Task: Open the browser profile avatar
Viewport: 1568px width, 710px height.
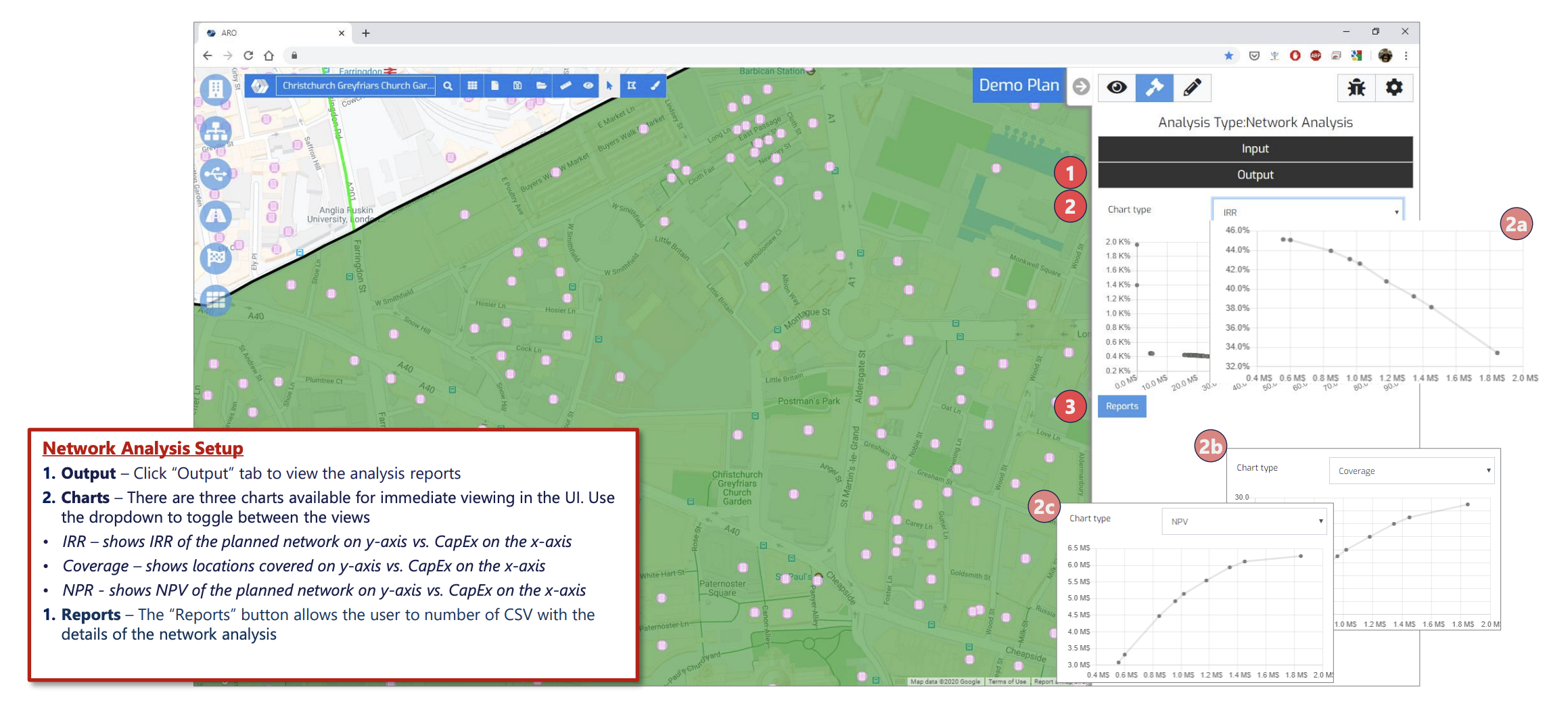Action: (x=1385, y=55)
